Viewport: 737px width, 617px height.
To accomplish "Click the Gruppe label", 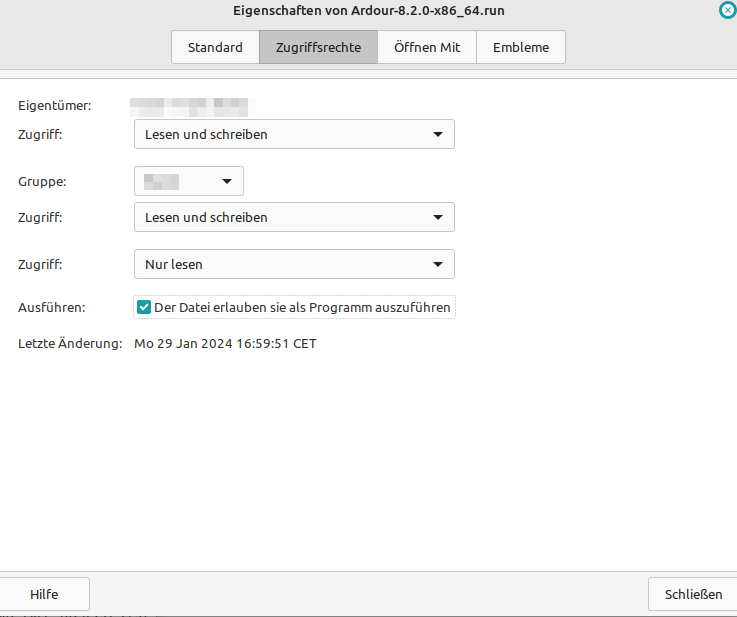I will [42, 181].
